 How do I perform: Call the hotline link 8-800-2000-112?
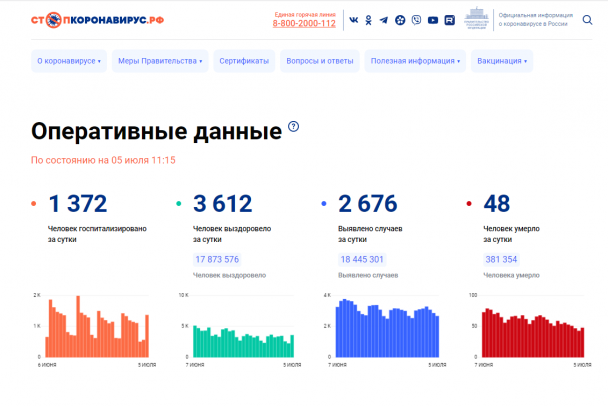tap(304, 24)
